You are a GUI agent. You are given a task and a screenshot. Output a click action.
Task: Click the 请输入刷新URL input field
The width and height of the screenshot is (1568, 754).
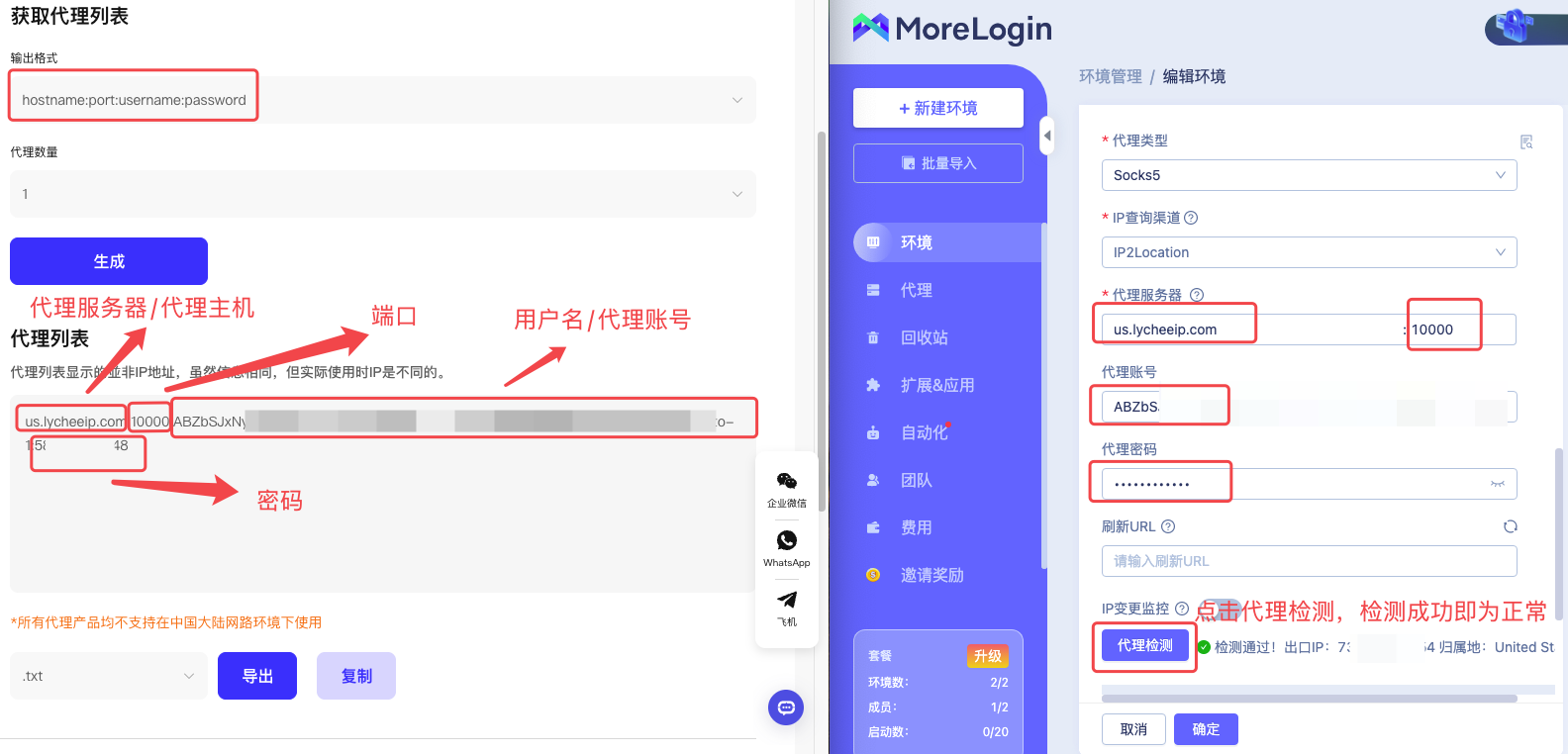[x=1309, y=561]
